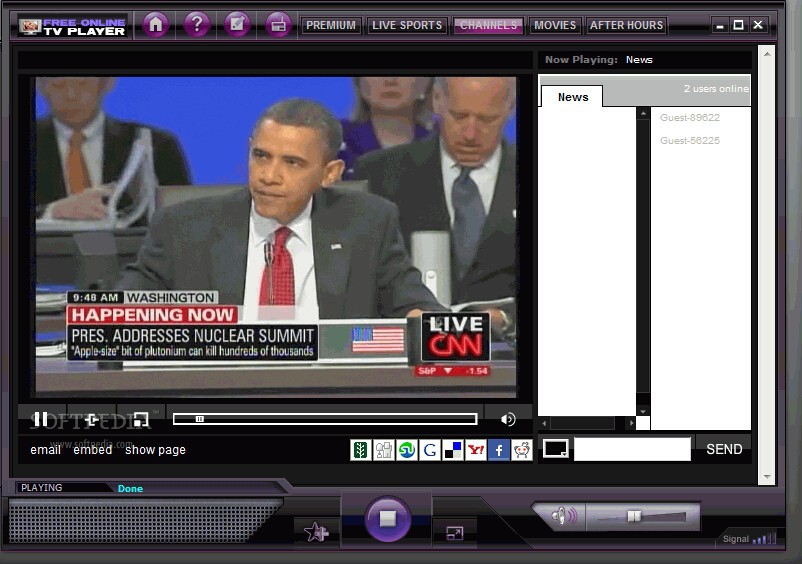
Task: Pause the video in the player
Action: pos(41,419)
